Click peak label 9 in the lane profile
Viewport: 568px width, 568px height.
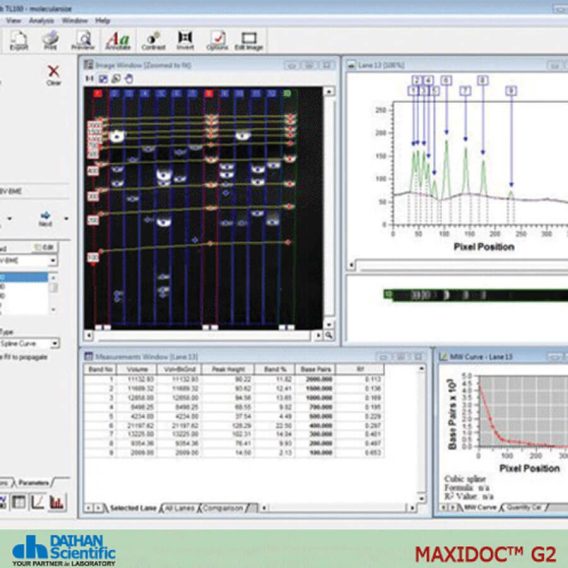tap(511, 91)
